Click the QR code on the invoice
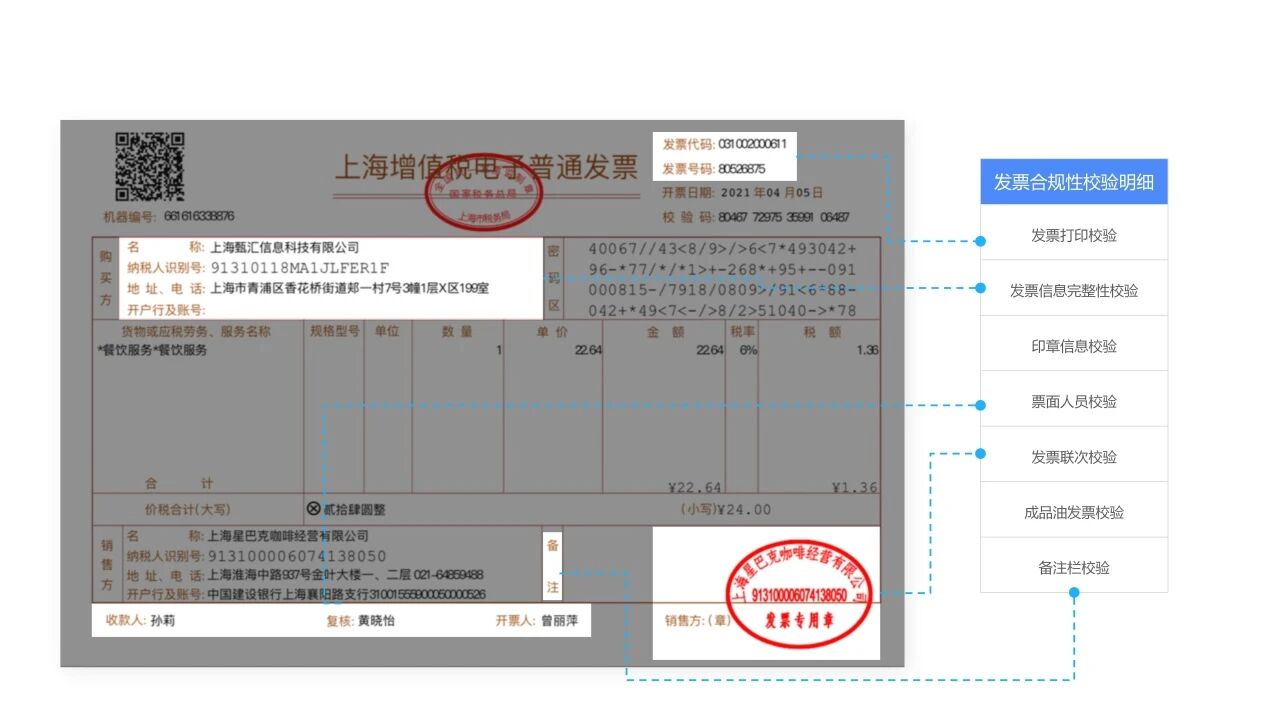 [149, 167]
